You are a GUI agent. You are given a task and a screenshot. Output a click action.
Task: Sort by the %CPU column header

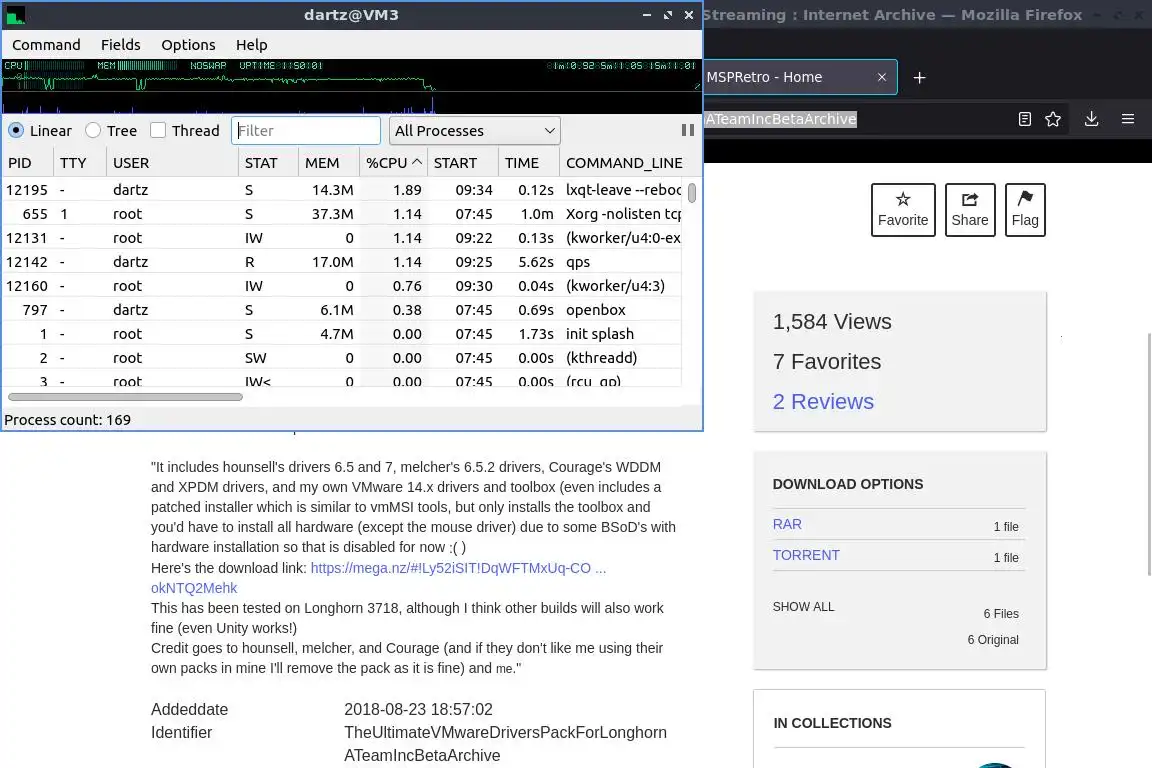tap(394, 163)
